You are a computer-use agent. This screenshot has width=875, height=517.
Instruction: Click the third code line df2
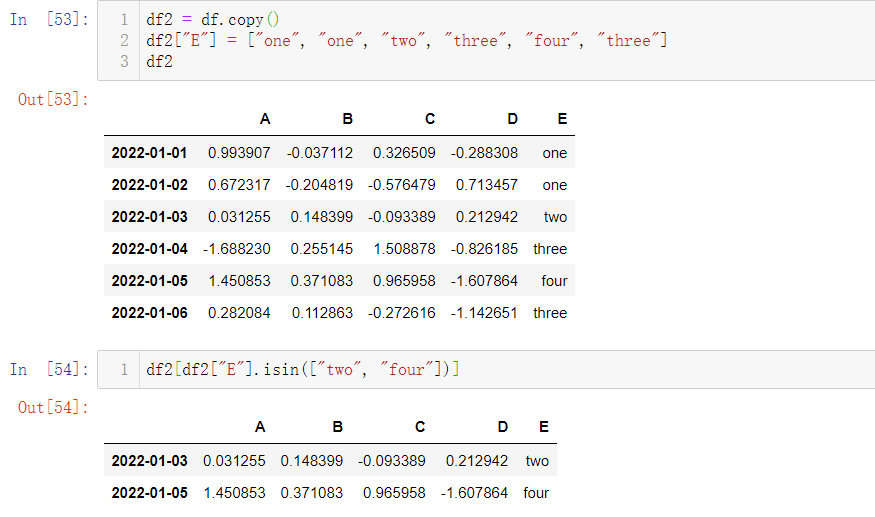click(160, 61)
